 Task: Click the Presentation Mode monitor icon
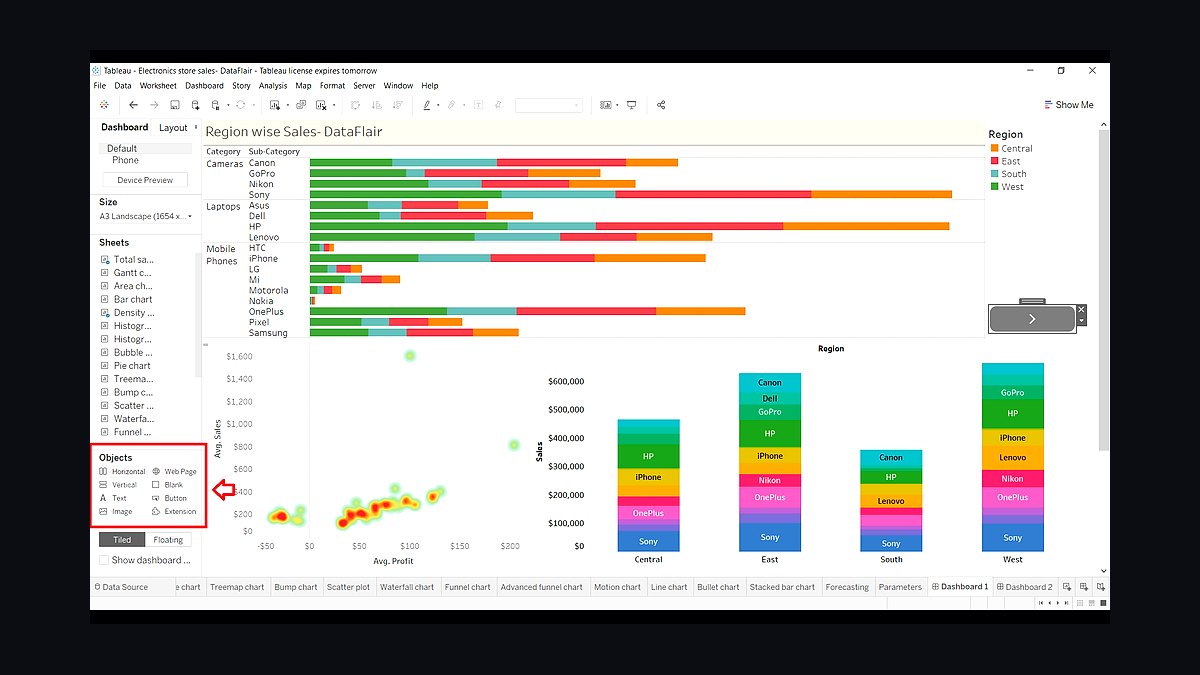[631, 105]
